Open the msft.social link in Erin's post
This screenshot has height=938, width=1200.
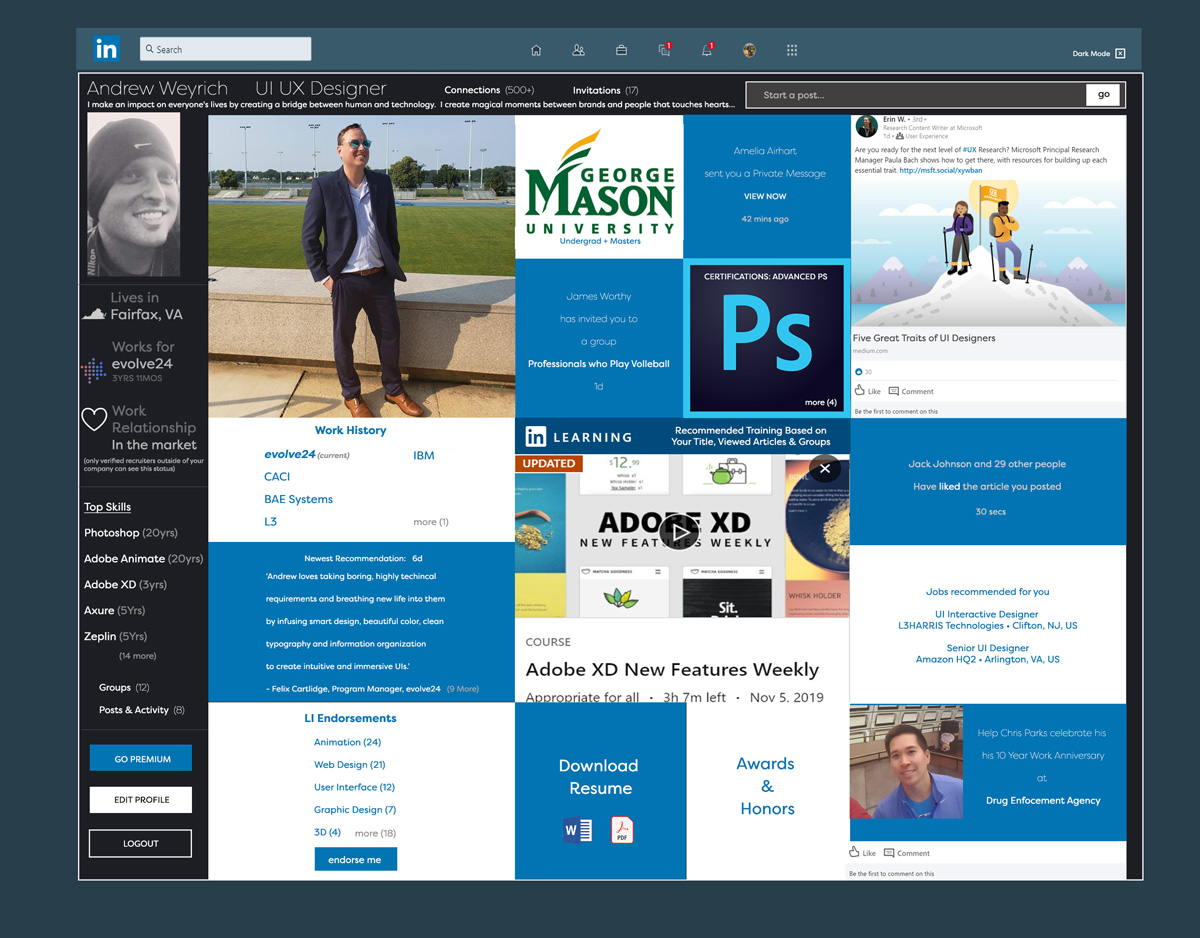coord(941,171)
